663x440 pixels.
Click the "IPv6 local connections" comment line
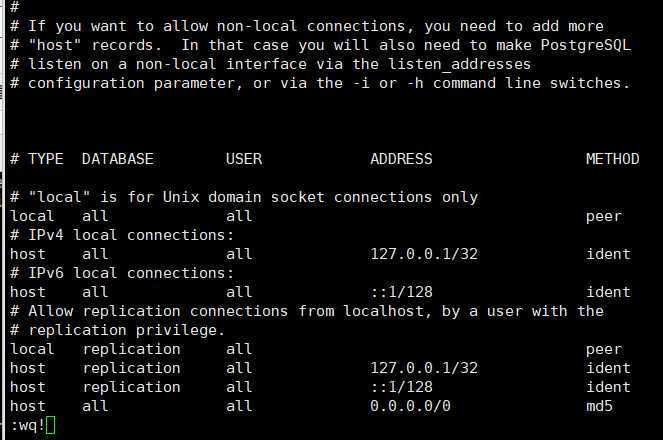click(x=122, y=273)
